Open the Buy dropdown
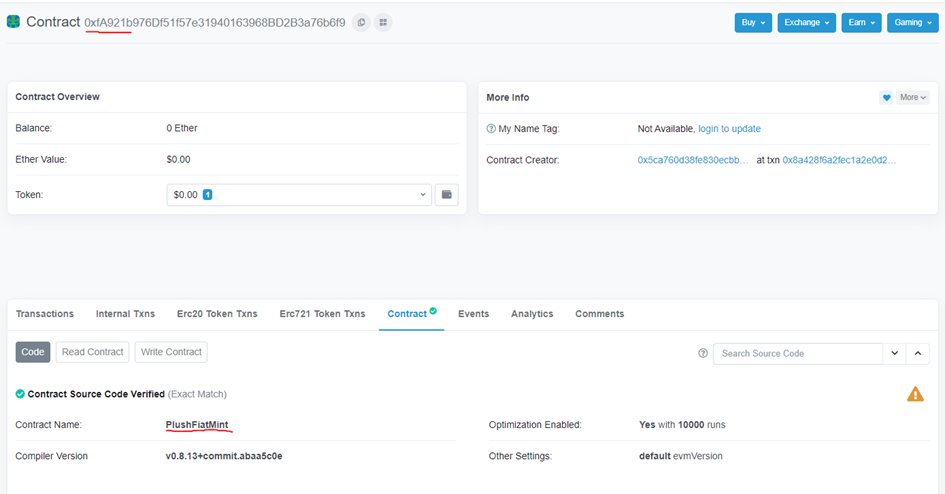945x494 pixels. [753, 22]
